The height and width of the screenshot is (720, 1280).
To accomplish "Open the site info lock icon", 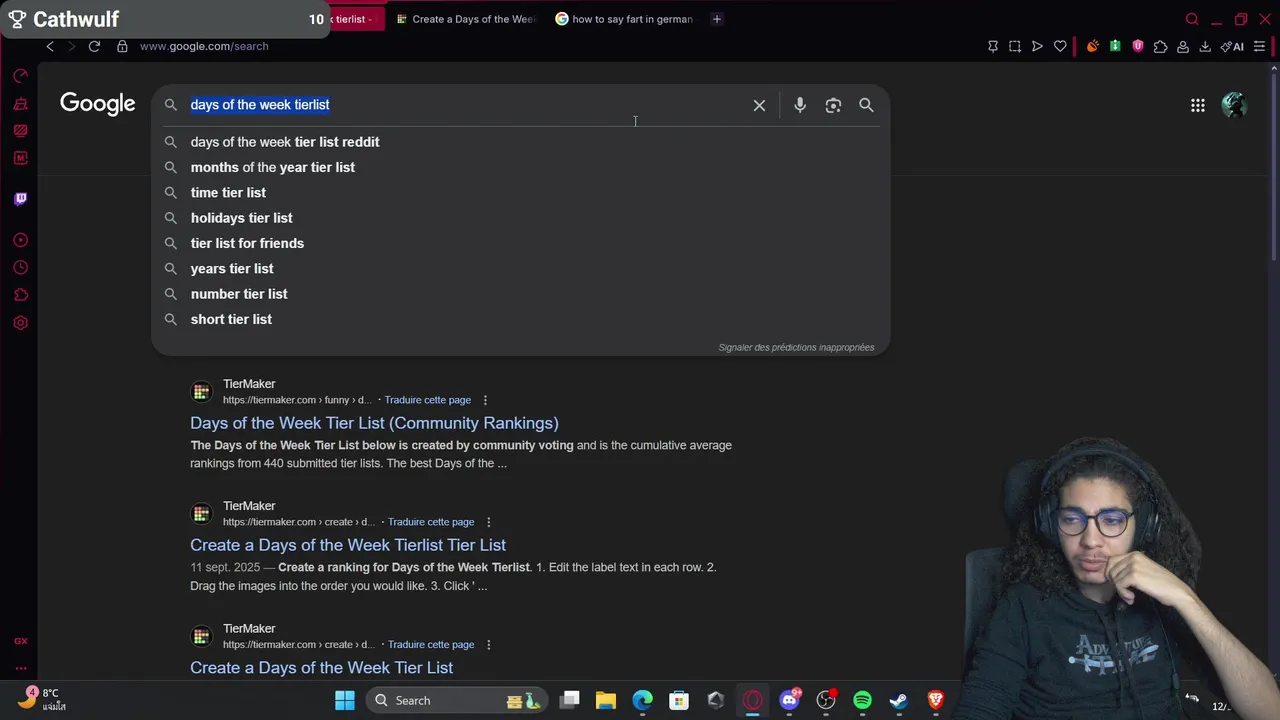I will 122,46.
